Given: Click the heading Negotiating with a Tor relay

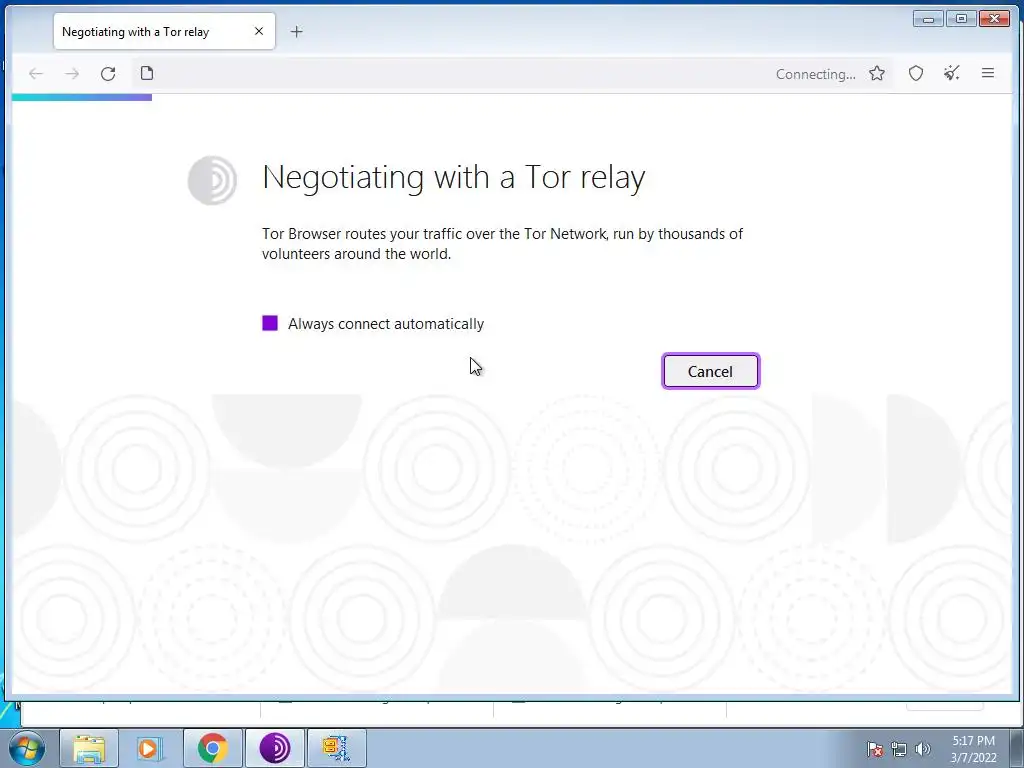Looking at the screenshot, I should [x=454, y=177].
